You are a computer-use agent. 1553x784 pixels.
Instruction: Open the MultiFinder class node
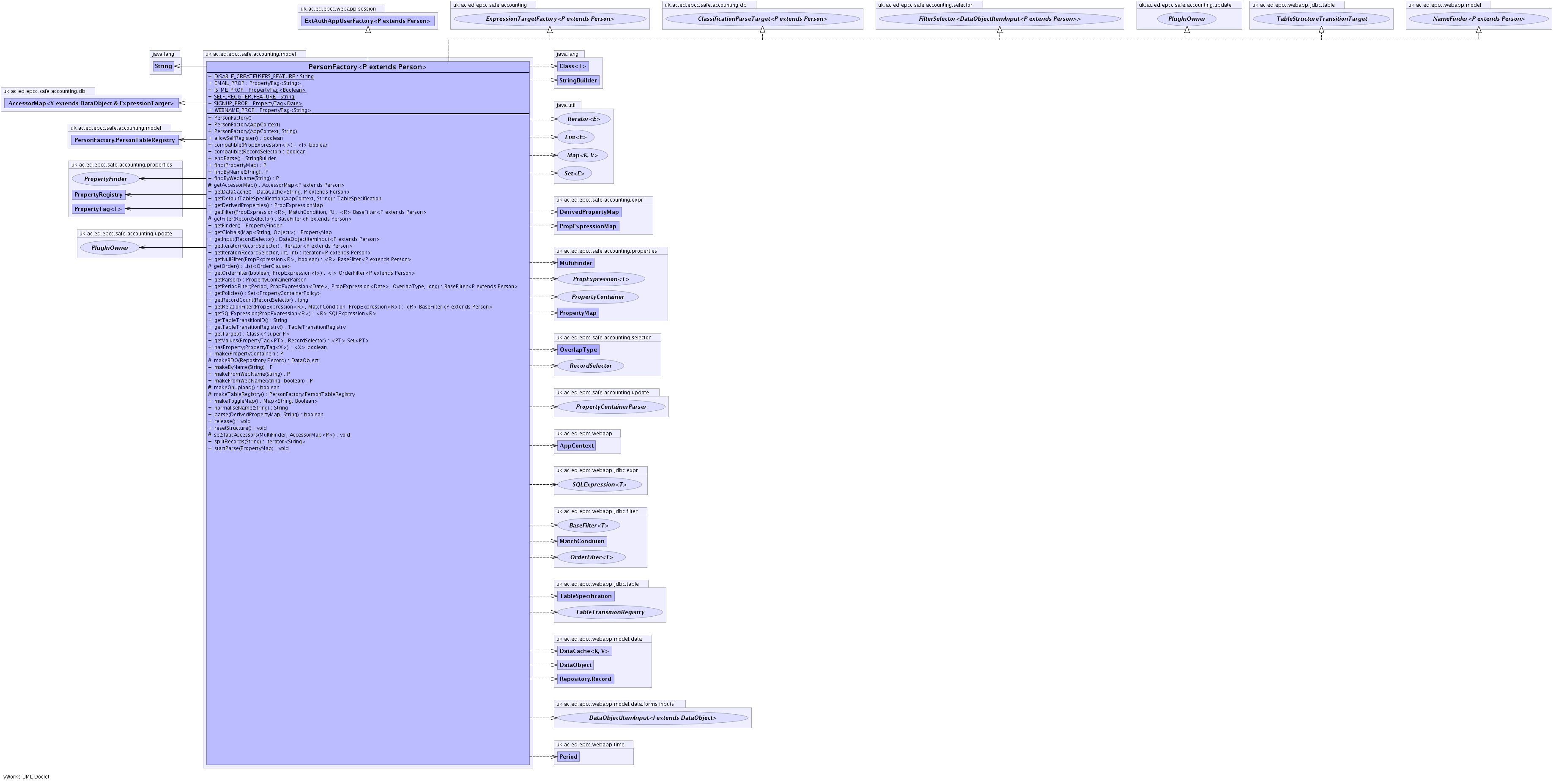(575, 263)
